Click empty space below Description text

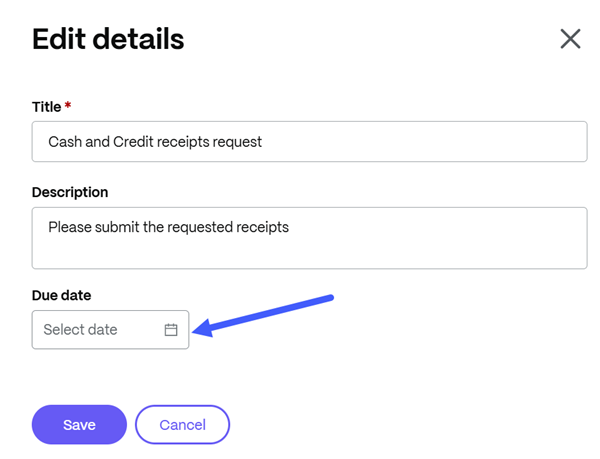(x=309, y=252)
